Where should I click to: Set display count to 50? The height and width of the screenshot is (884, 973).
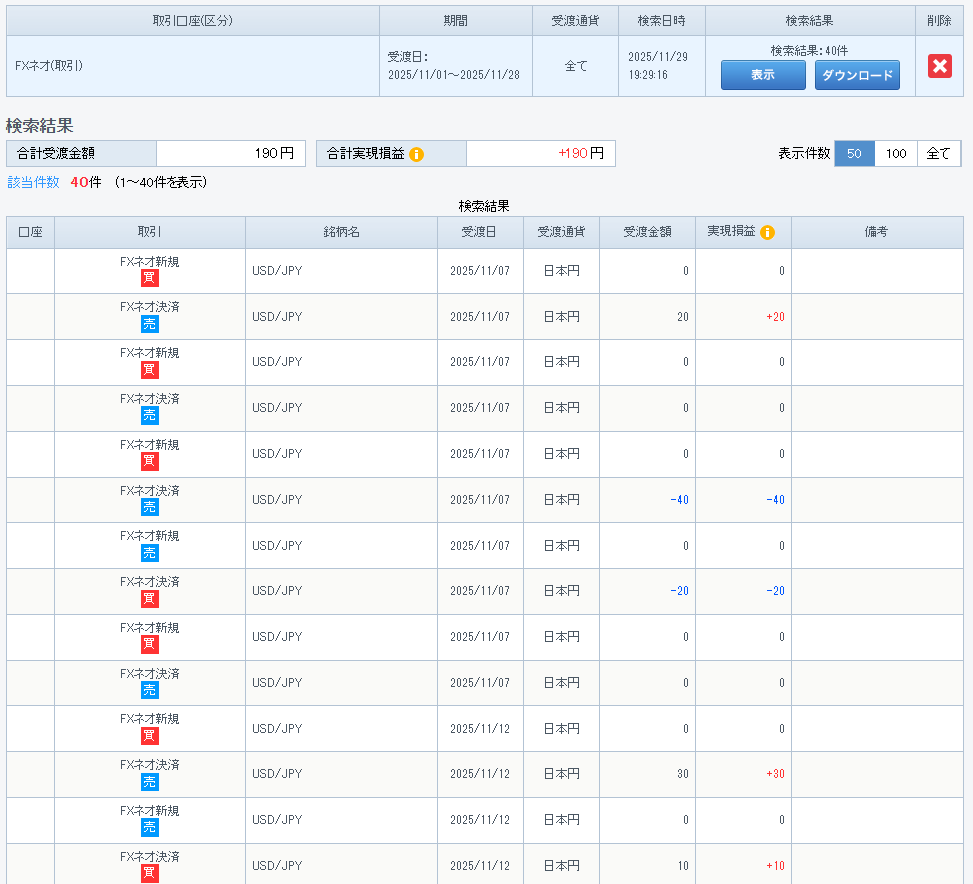click(854, 153)
